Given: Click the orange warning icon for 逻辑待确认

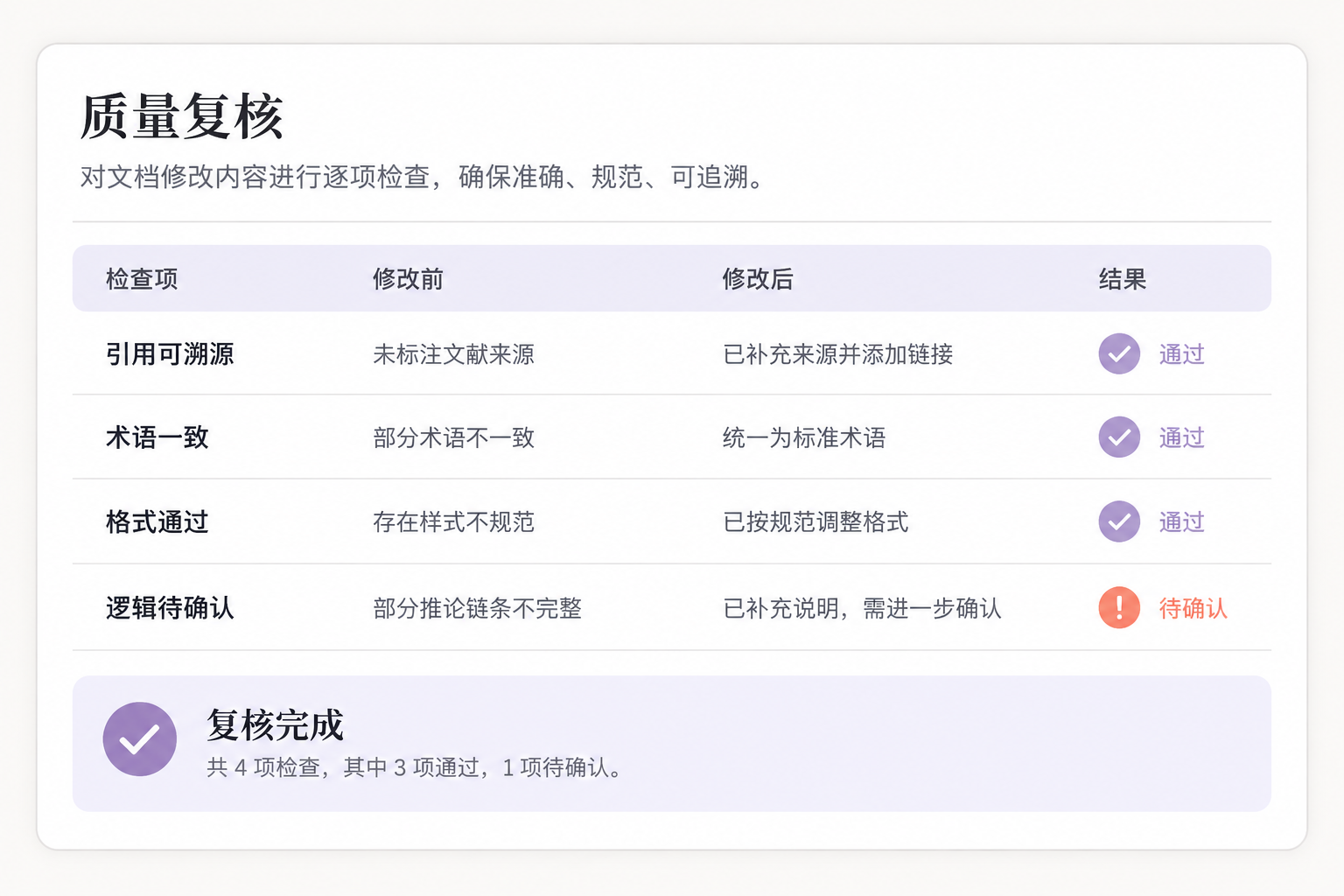Looking at the screenshot, I should click(1119, 607).
